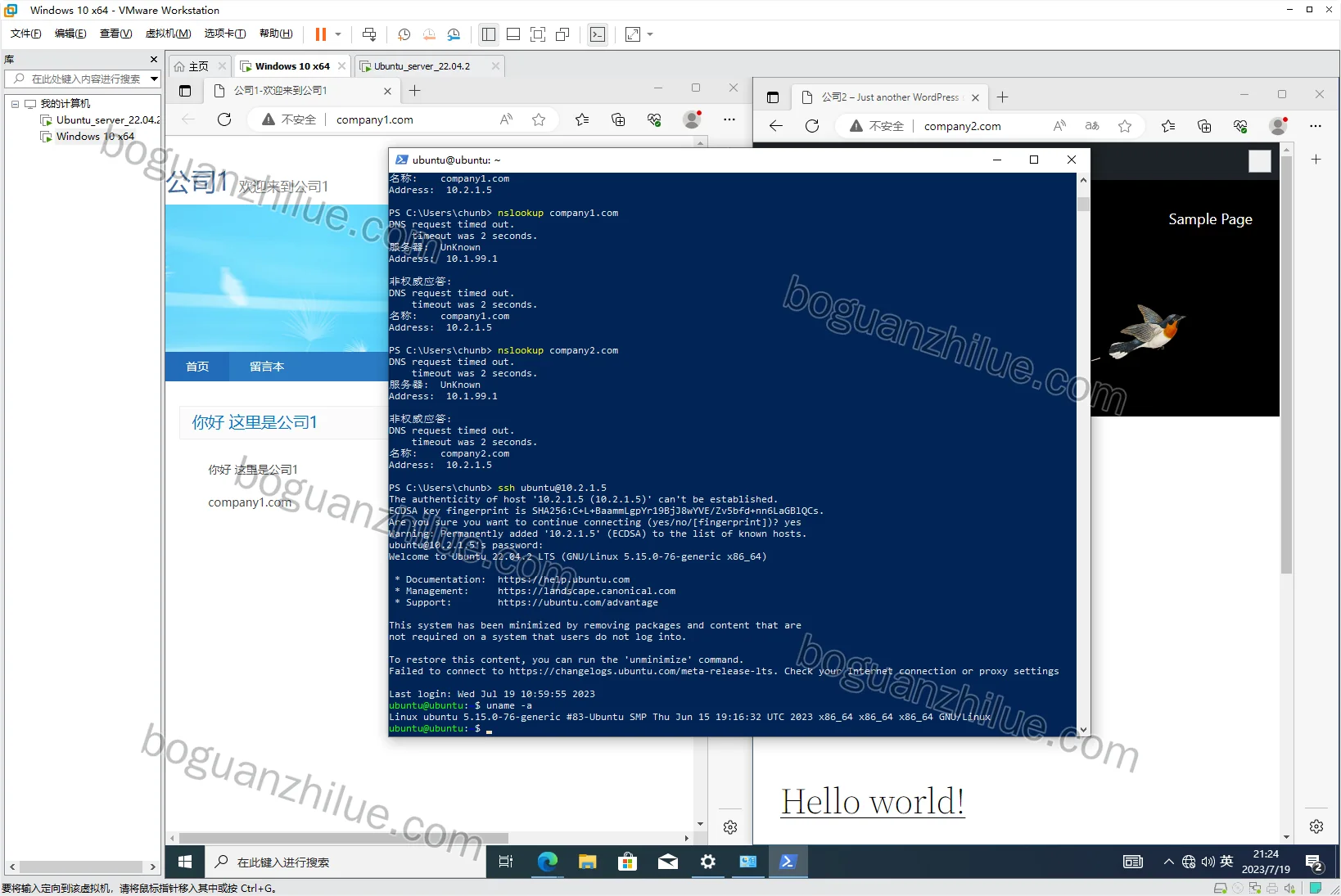Click the company1 page horizontal scrollbar
The image size is (1341, 896).
(344, 838)
